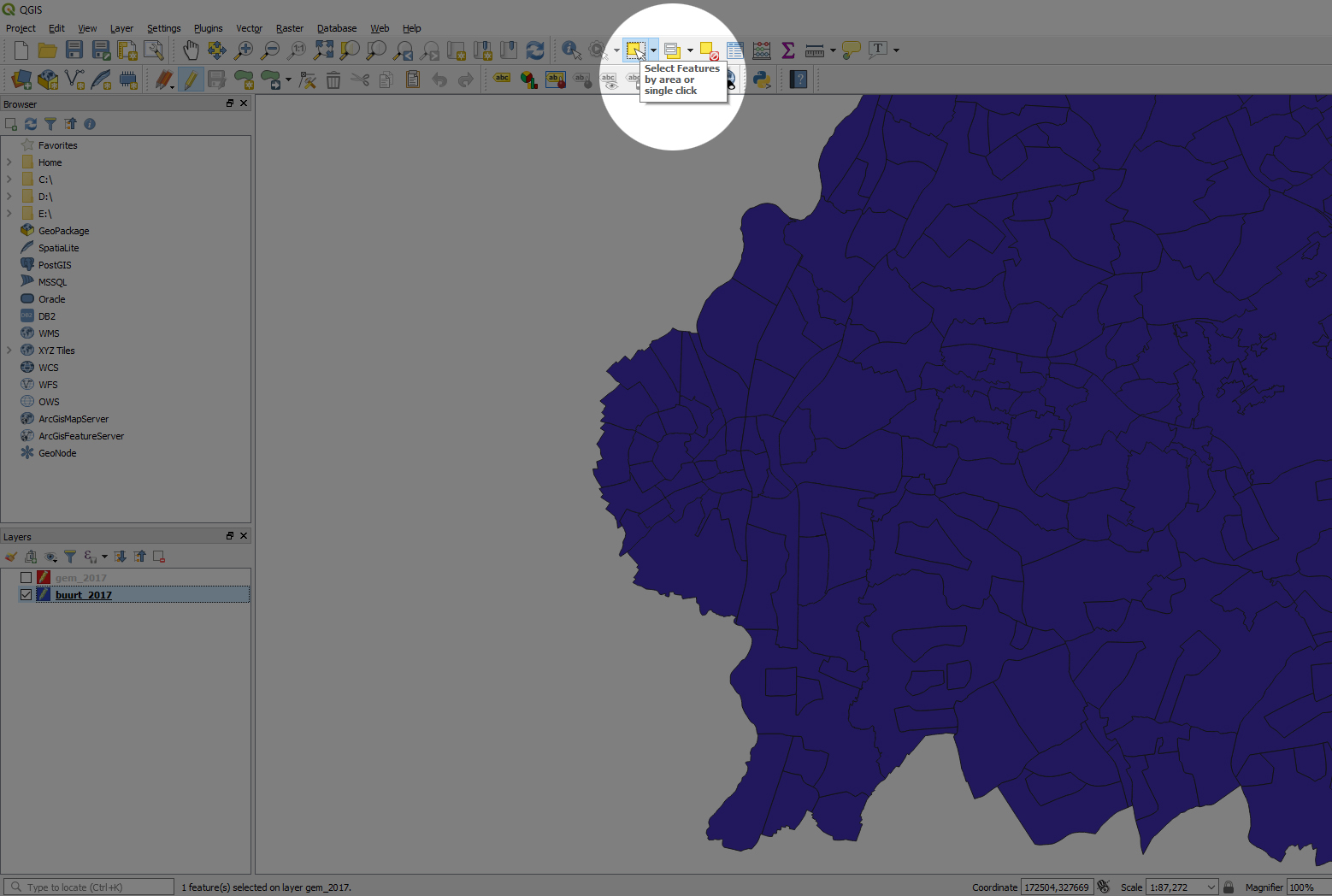Expand the XYZ Tiles node

[x=9, y=351]
